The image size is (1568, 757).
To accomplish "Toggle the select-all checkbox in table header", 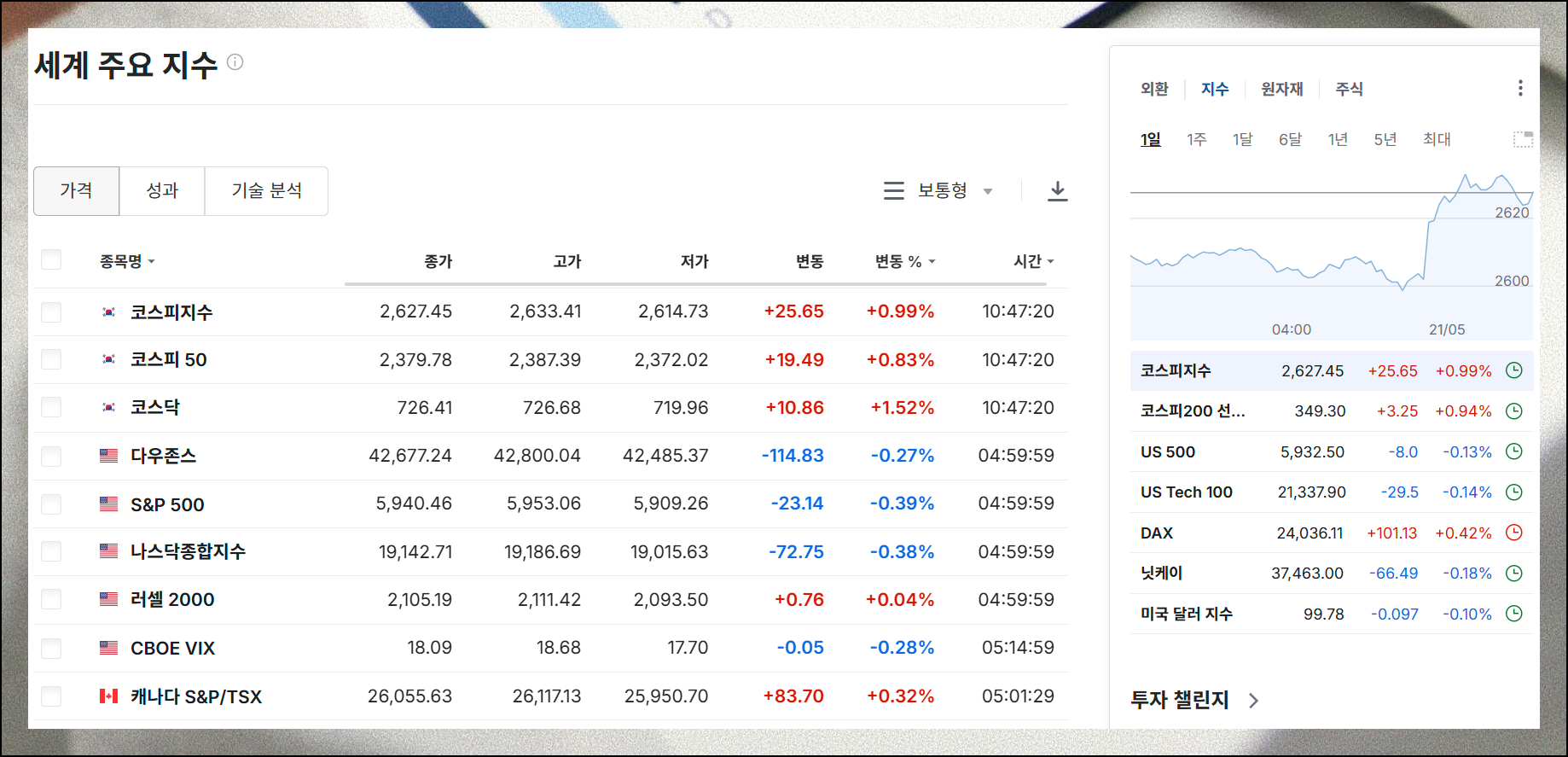I will pyautogui.click(x=51, y=259).
